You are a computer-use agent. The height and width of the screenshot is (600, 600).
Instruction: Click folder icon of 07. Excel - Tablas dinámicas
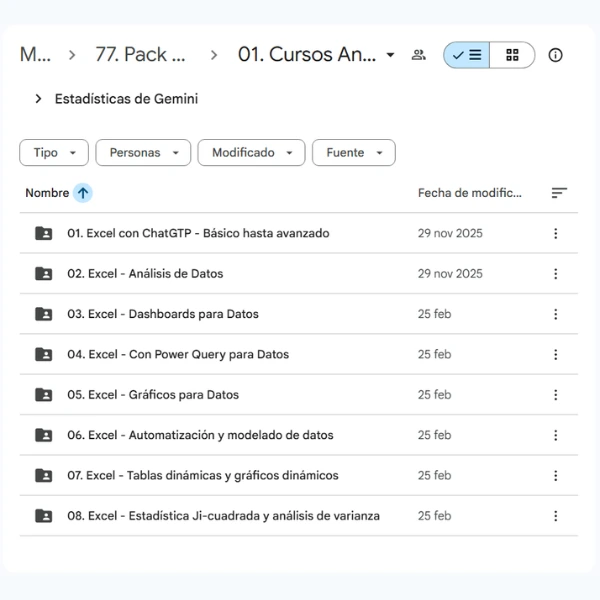(44, 475)
